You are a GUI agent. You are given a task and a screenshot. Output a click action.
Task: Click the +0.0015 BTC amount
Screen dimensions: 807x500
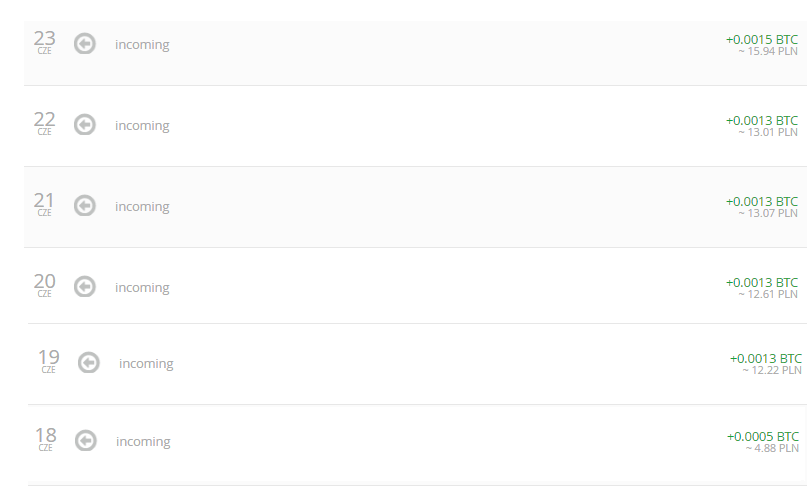(761, 39)
